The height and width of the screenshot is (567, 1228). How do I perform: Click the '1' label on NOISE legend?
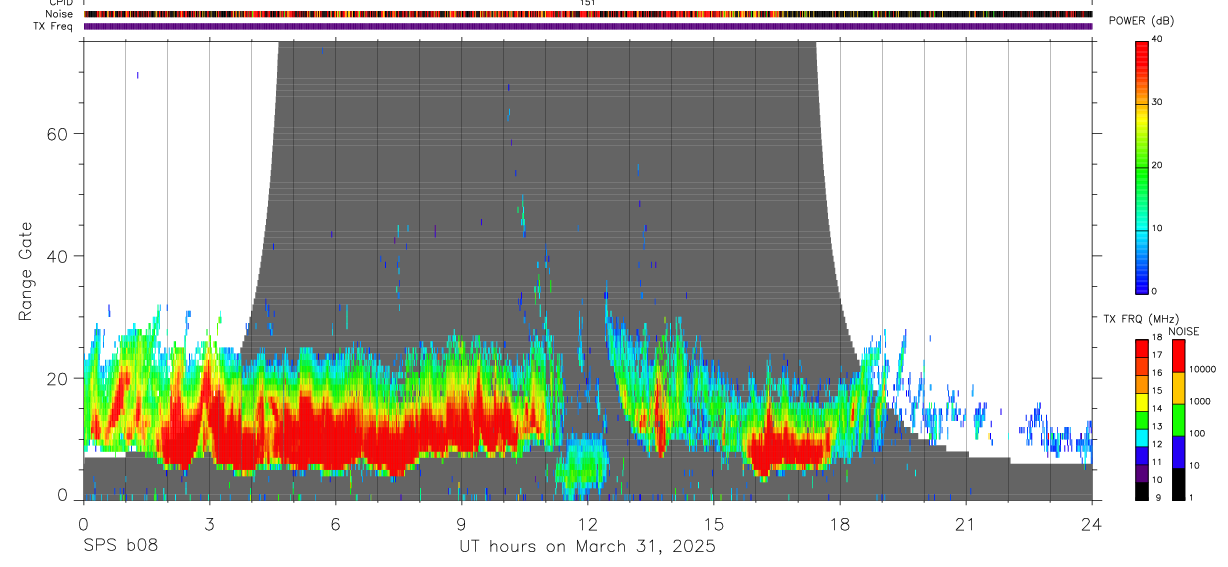(1191, 497)
